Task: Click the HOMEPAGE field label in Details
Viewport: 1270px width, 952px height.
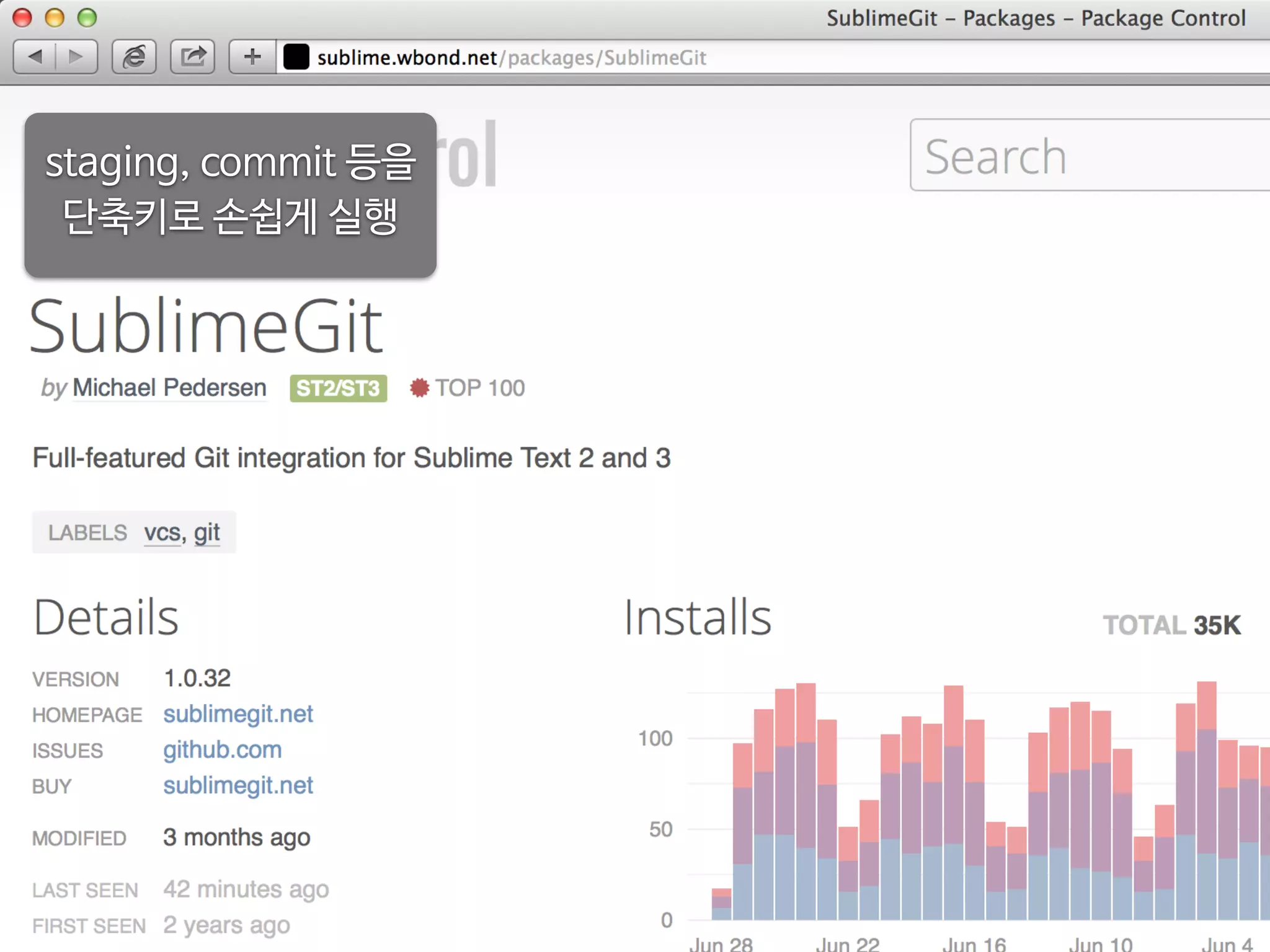Action: (x=87, y=715)
